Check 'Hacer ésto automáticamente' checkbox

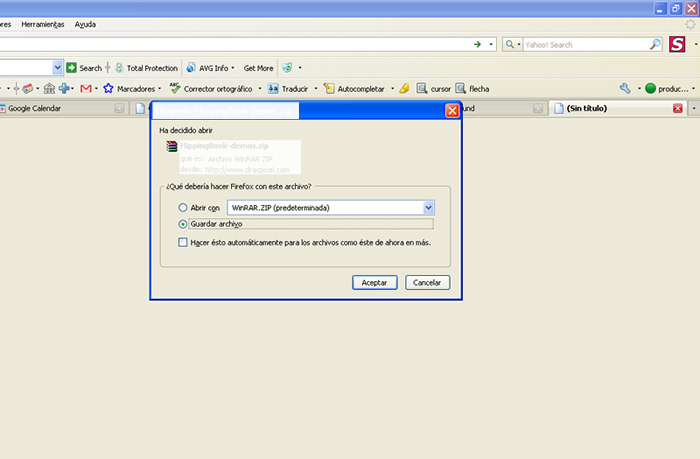182,242
